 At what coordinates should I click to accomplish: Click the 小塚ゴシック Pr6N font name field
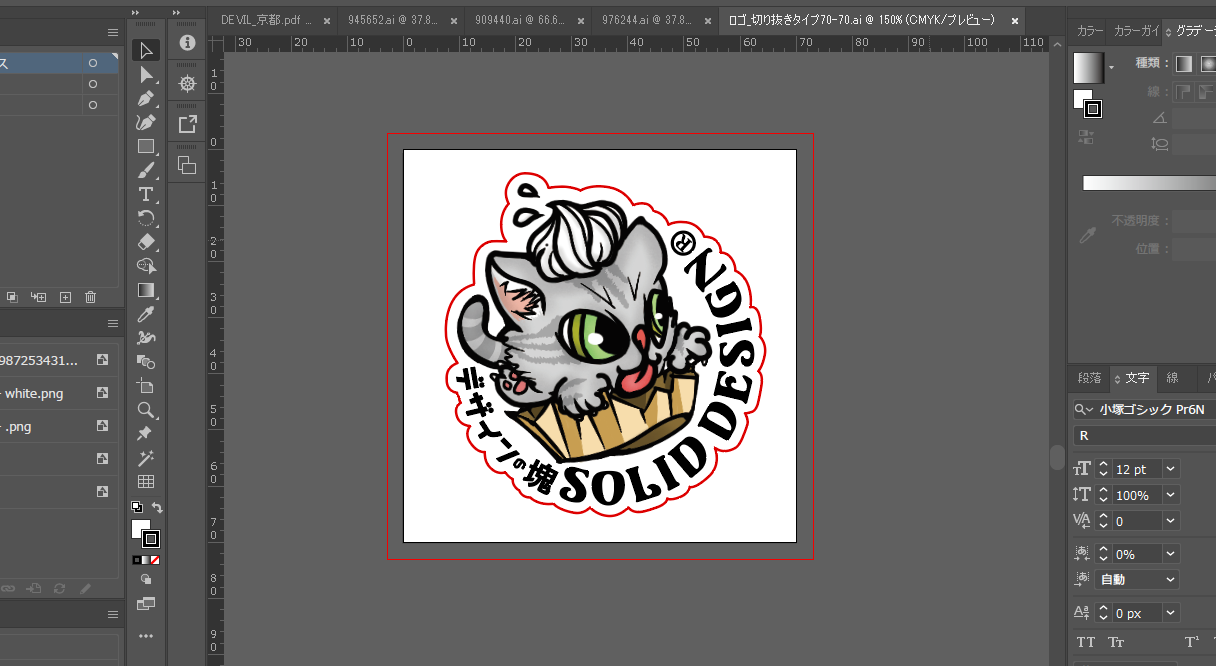coord(1150,409)
